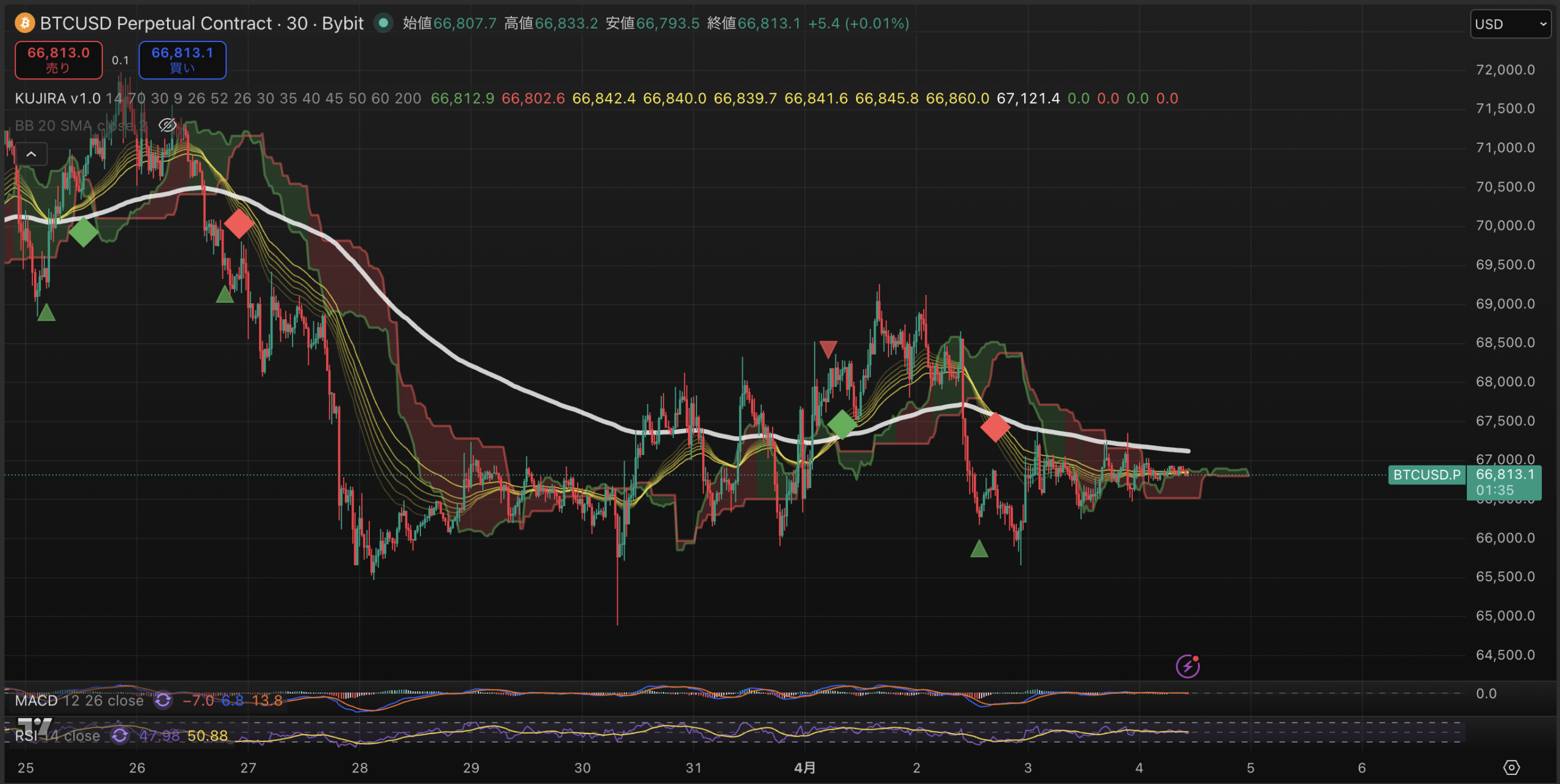Open chart settings hexagon gear icon
Screen dimensions: 1560x784
point(1511,768)
